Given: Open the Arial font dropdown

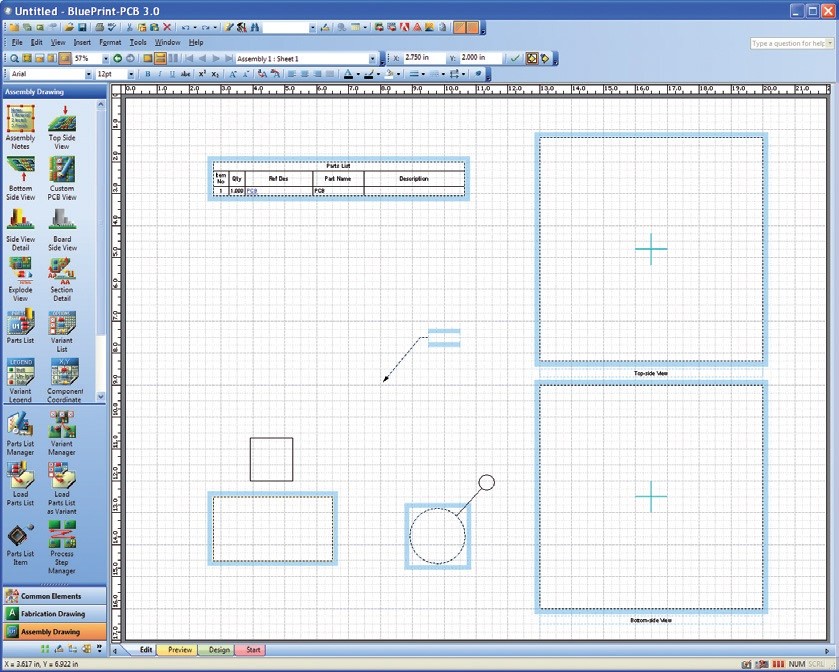Looking at the screenshot, I should point(88,74).
